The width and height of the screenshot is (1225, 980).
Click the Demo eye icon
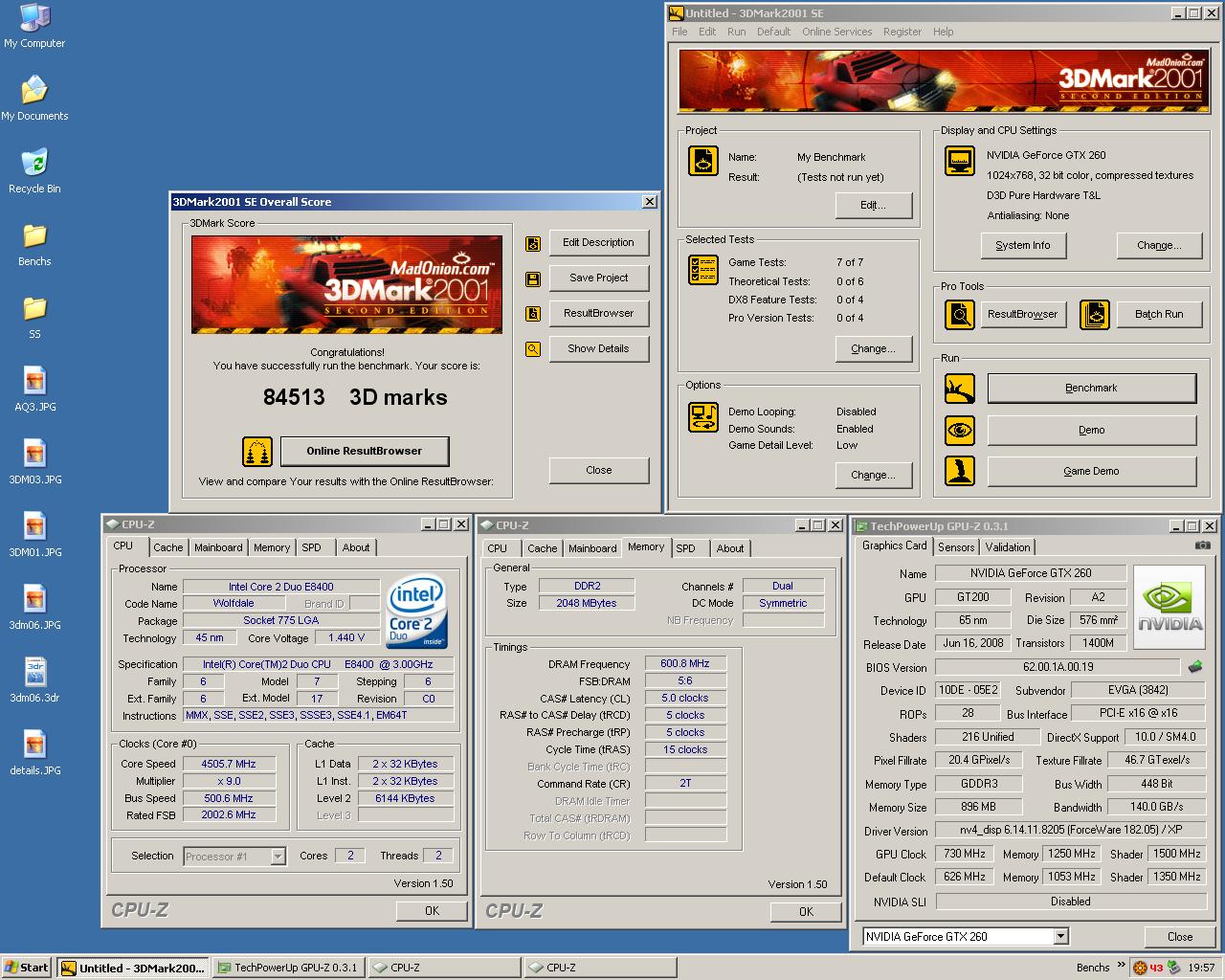pos(959,431)
